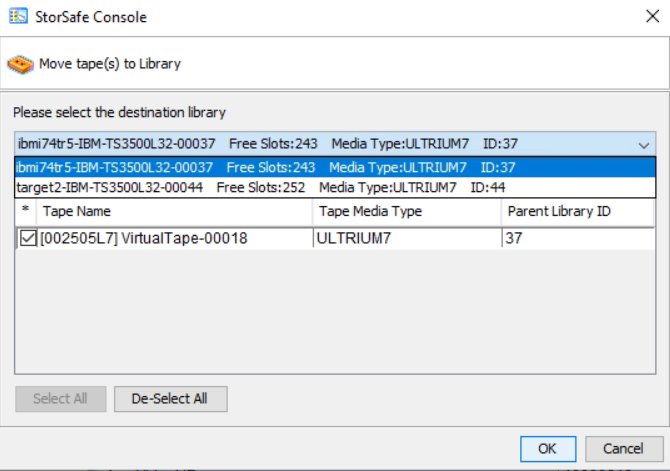Image resolution: width=670 pixels, height=471 pixels.
Task: Open the destination library dropdown arrow
Action: (x=644, y=145)
